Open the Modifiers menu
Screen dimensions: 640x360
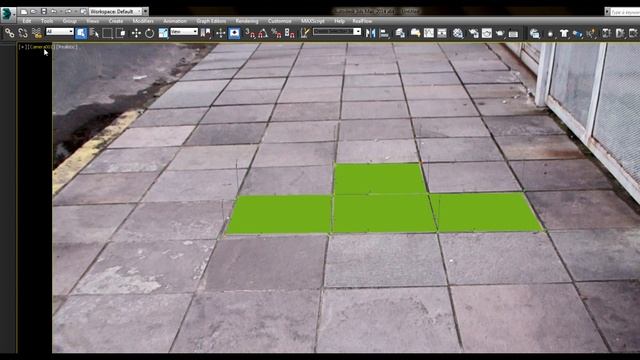(x=143, y=21)
